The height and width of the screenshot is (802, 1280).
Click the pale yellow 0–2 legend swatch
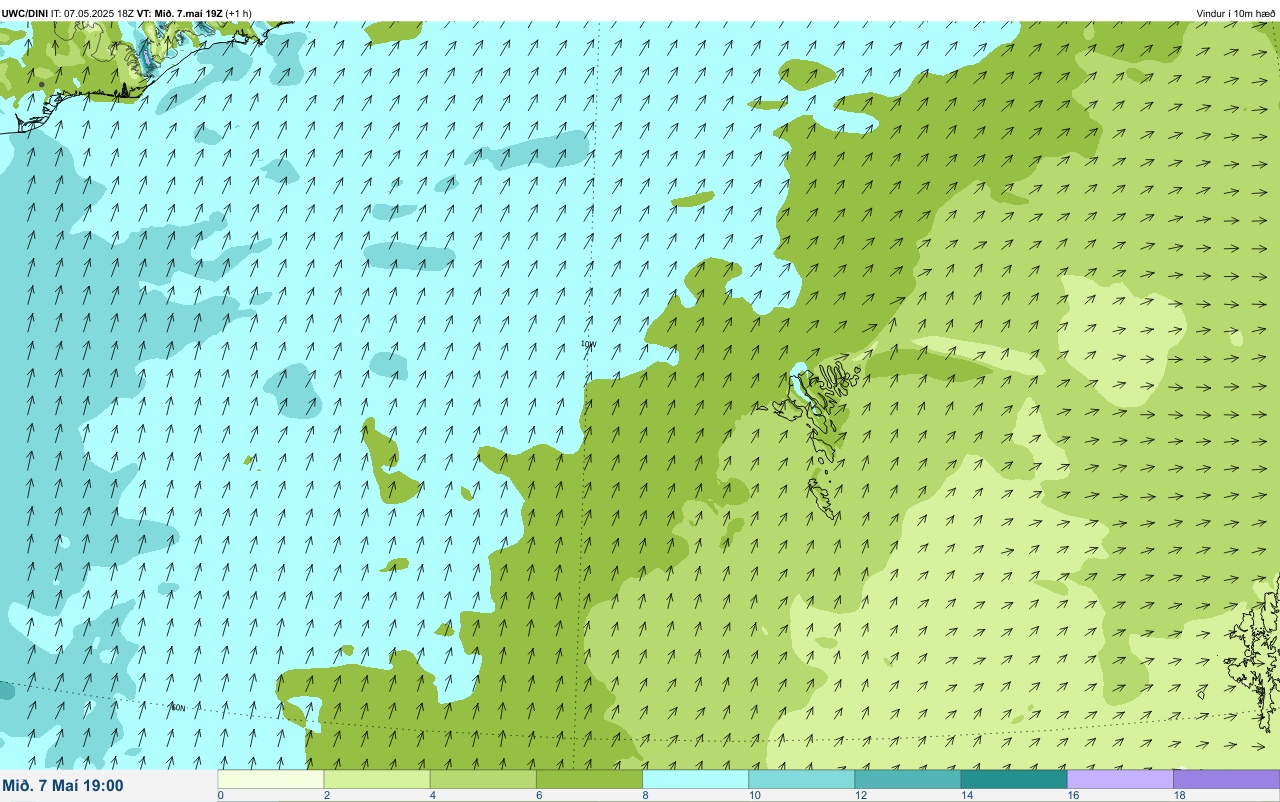271,779
